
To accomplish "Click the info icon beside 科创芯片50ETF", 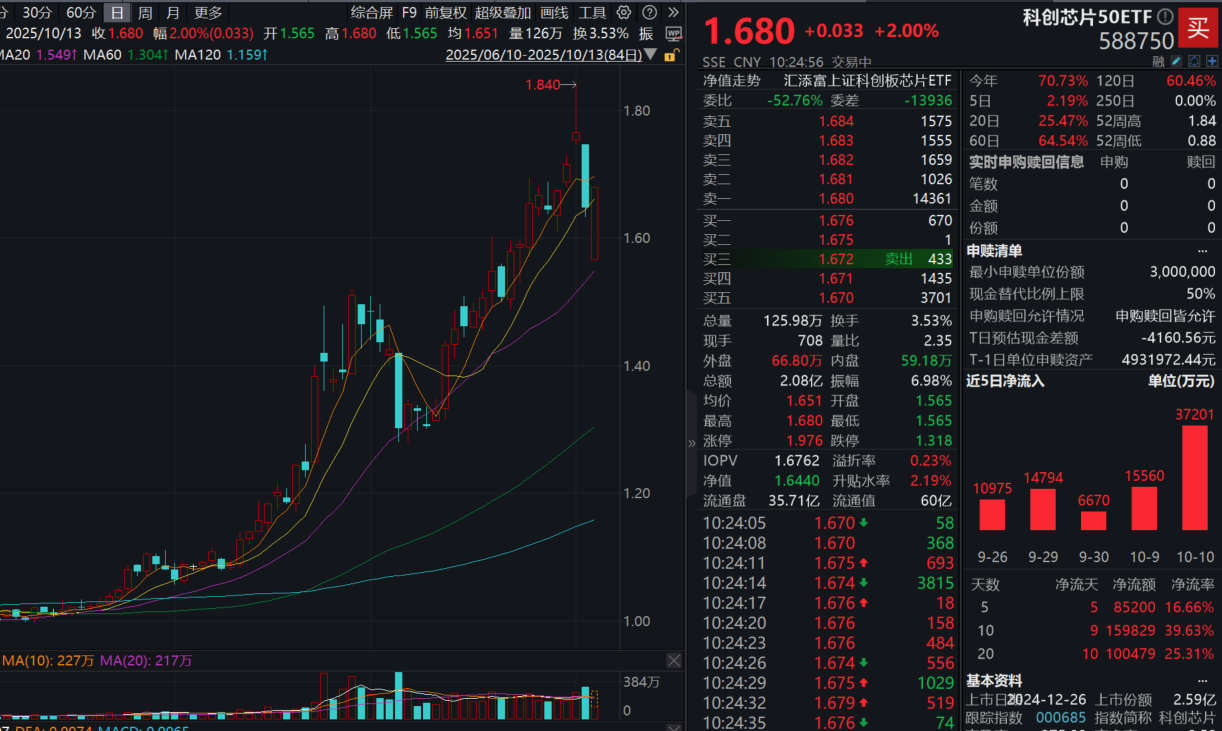I will click(1165, 17).
